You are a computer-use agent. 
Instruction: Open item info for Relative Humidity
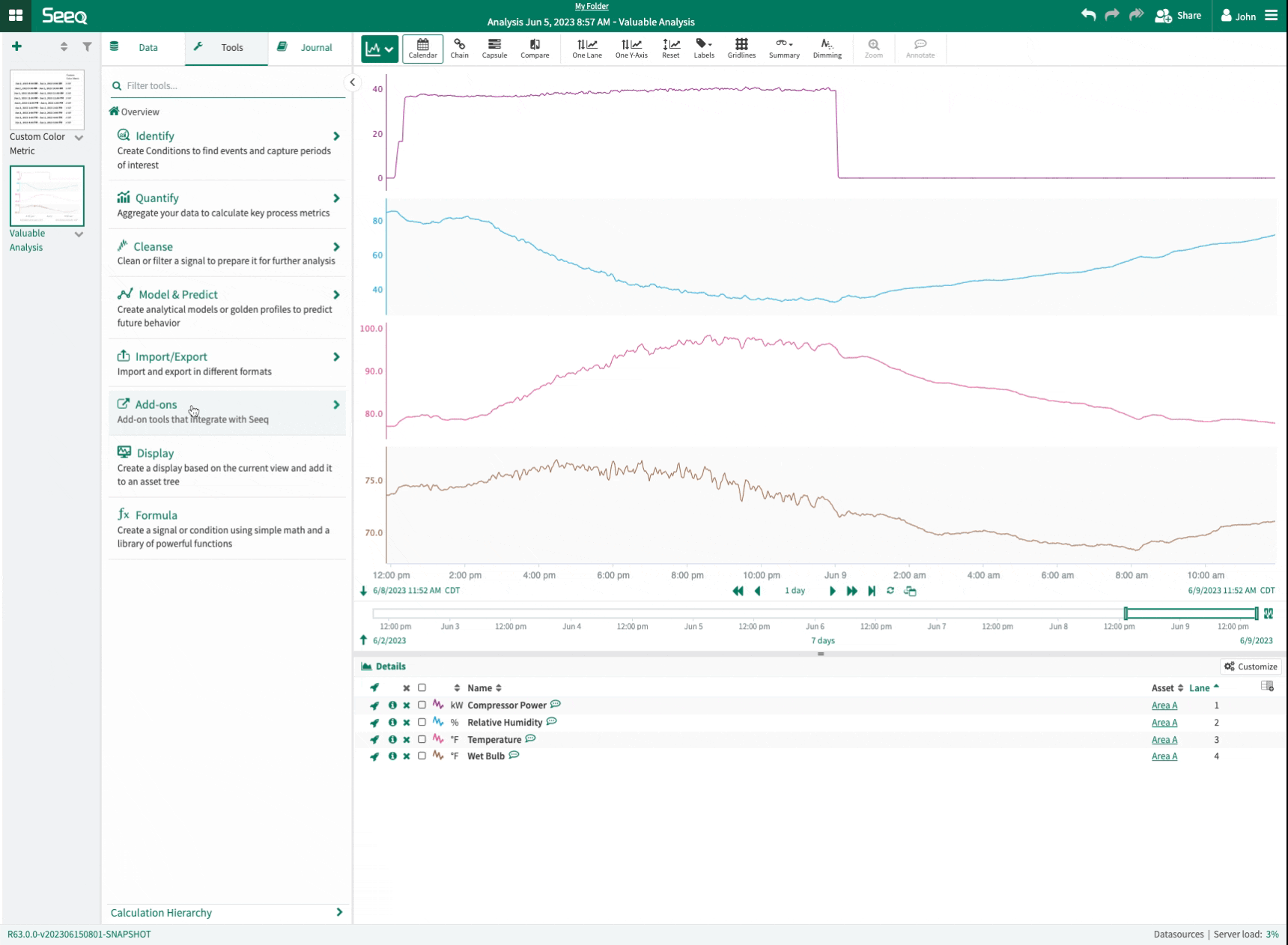coord(392,723)
